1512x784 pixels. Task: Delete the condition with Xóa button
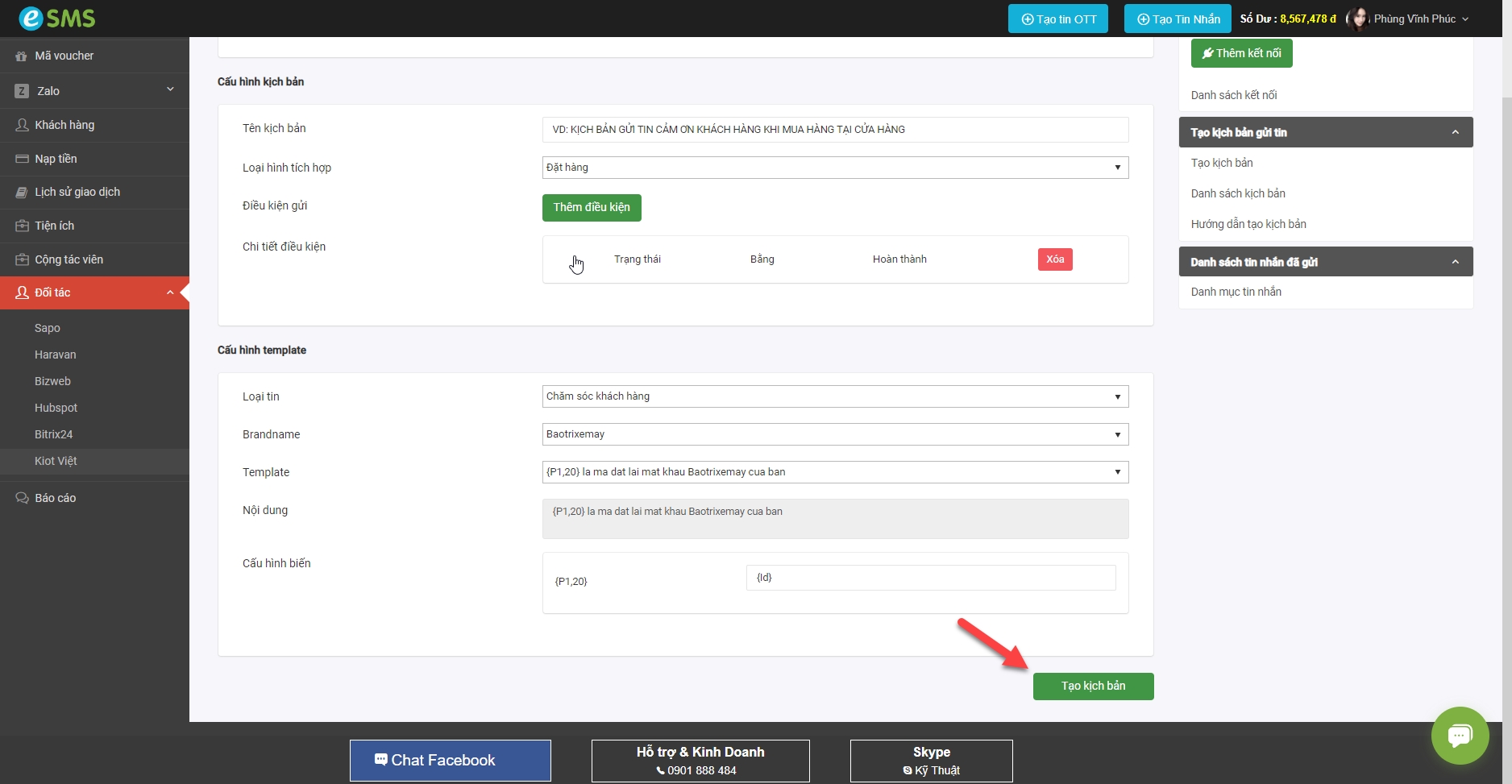click(x=1054, y=259)
